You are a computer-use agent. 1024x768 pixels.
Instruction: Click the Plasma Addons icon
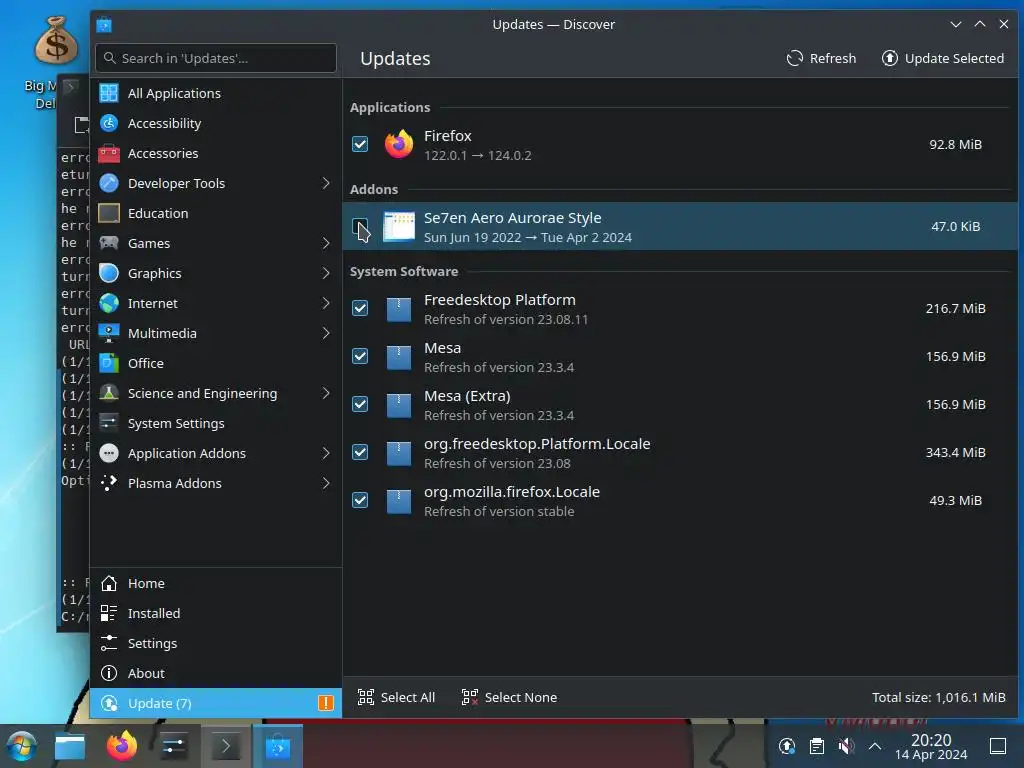(109, 483)
